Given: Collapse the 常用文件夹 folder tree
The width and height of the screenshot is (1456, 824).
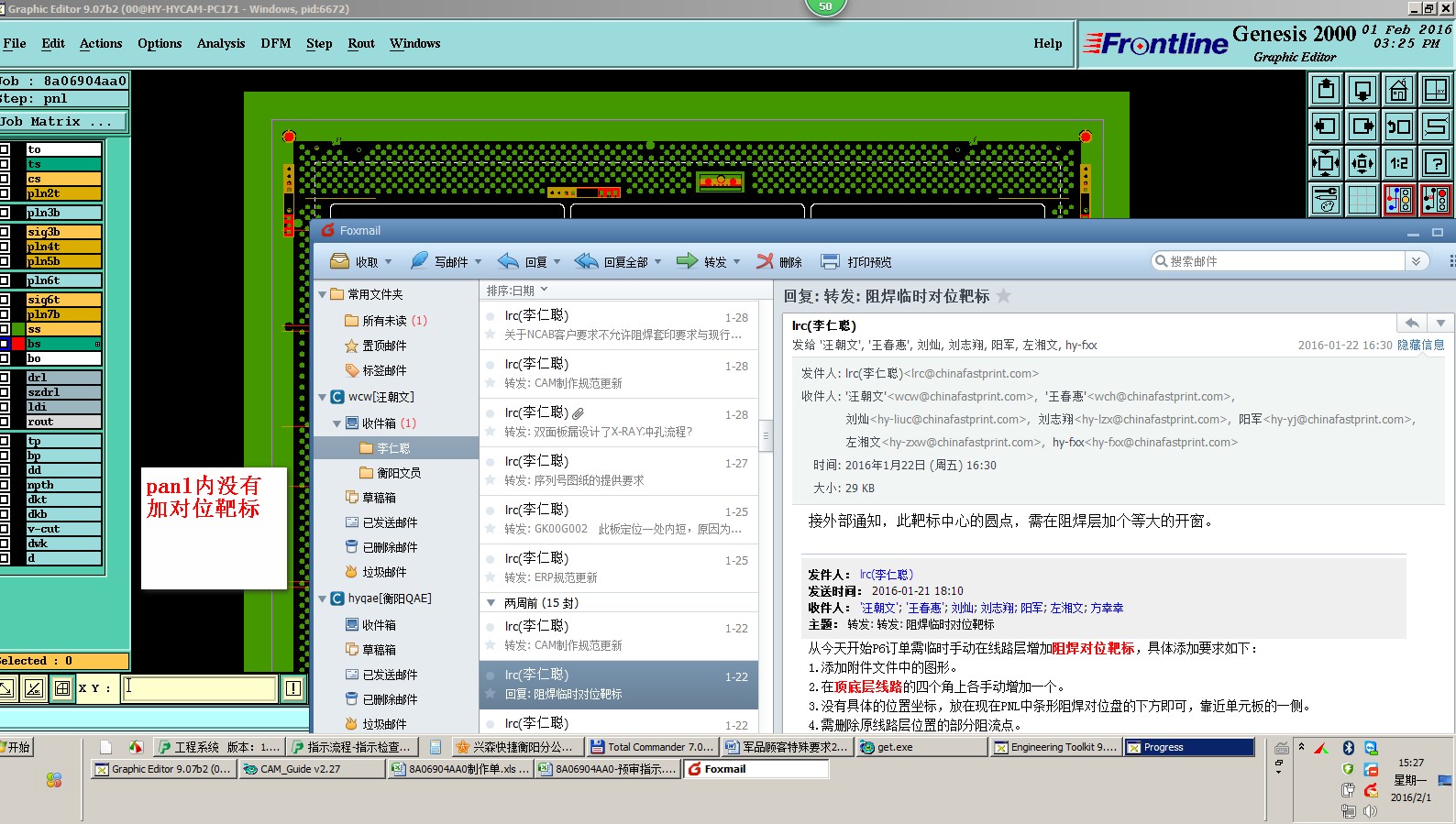Looking at the screenshot, I should (x=322, y=294).
